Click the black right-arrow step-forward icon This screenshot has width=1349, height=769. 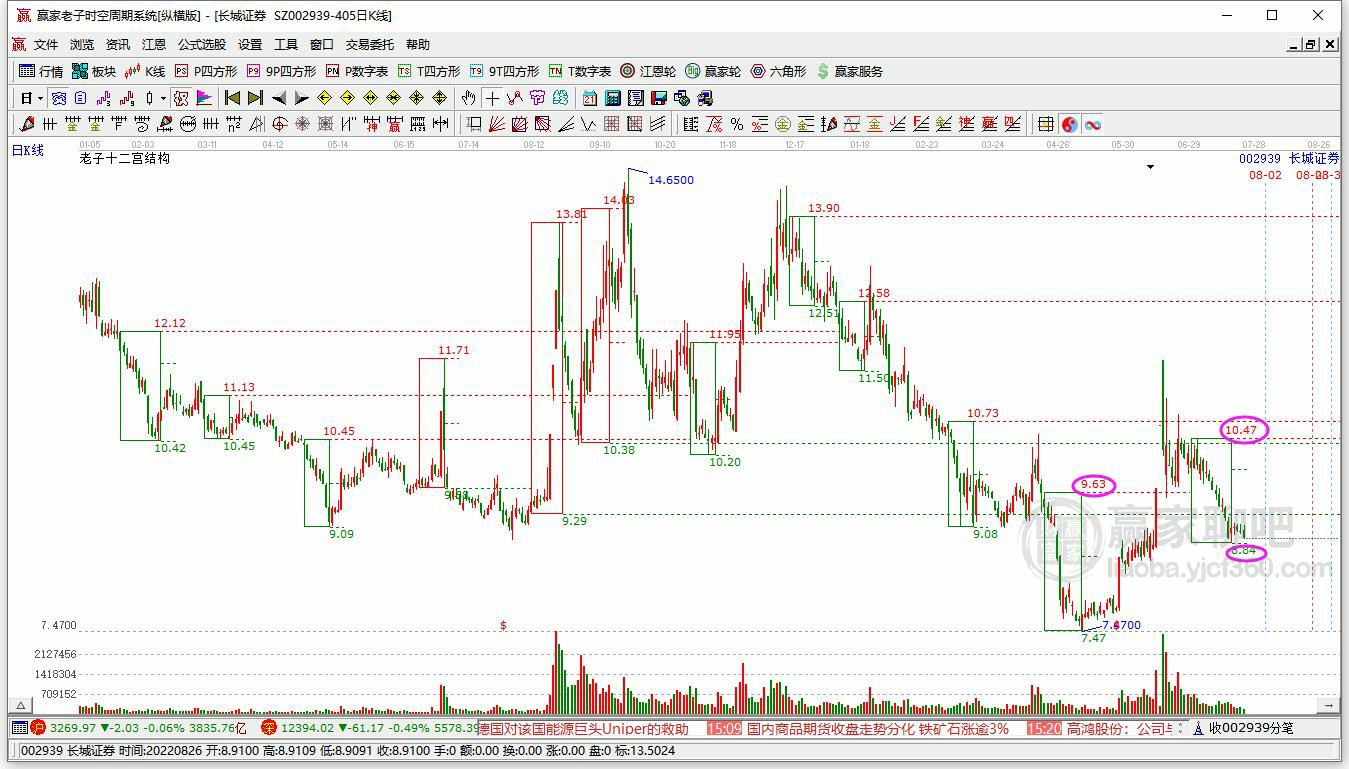(x=301, y=98)
